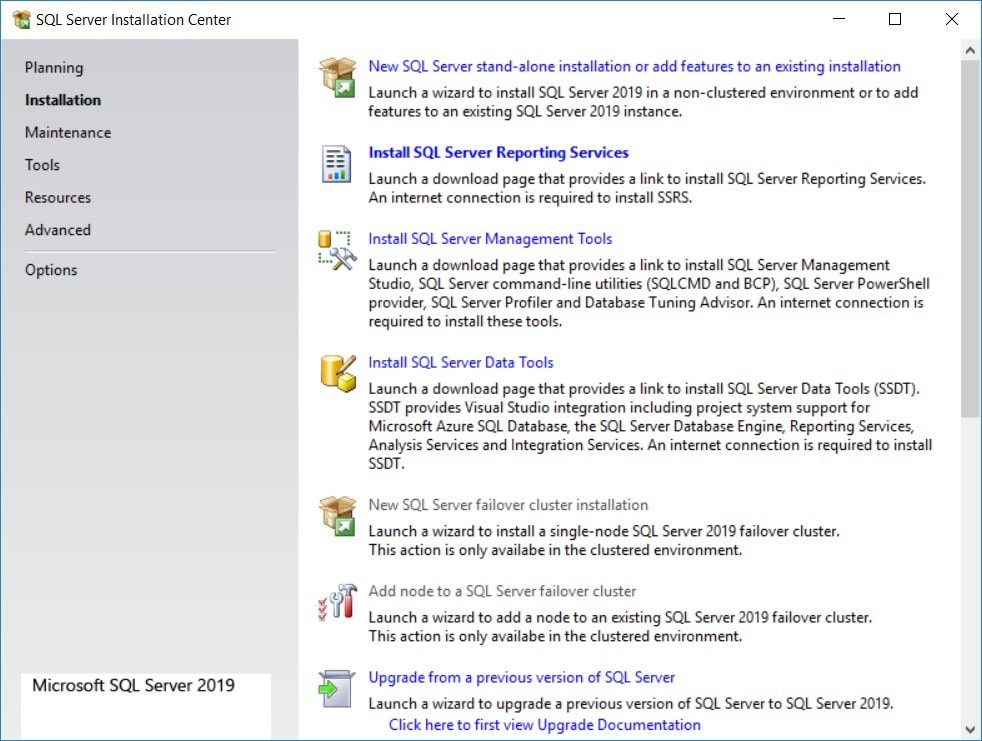
Task: Open the Resources section
Action: point(57,197)
